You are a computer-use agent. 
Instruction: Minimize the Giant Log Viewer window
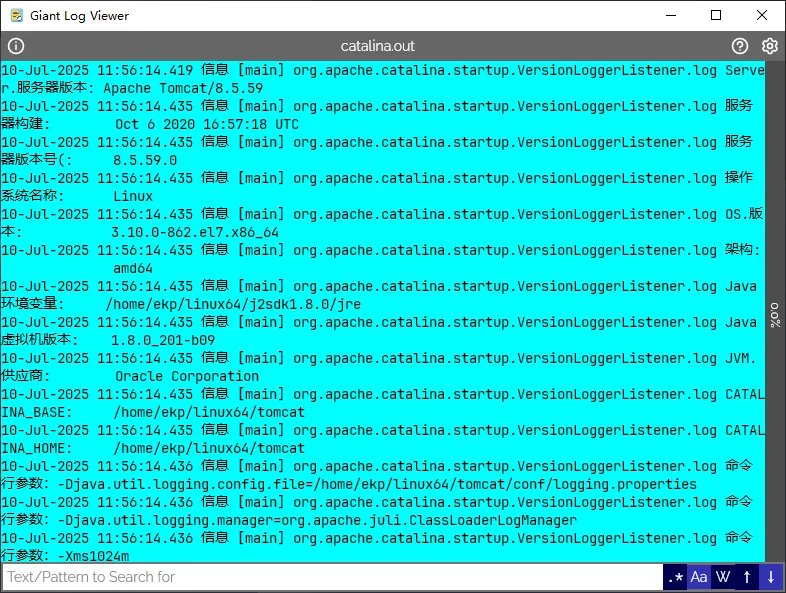click(671, 16)
